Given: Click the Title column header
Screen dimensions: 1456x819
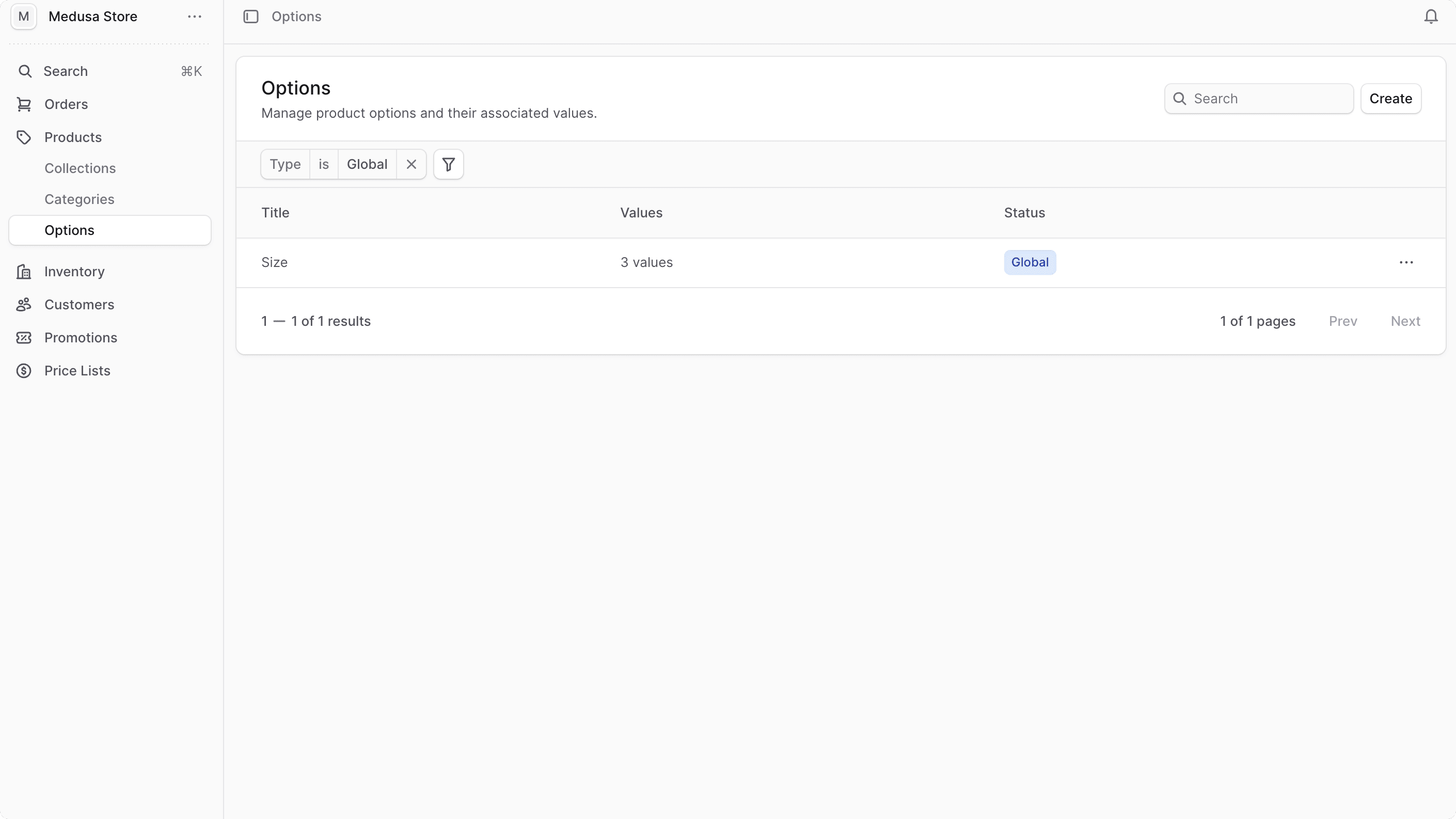Looking at the screenshot, I should 275,213.
